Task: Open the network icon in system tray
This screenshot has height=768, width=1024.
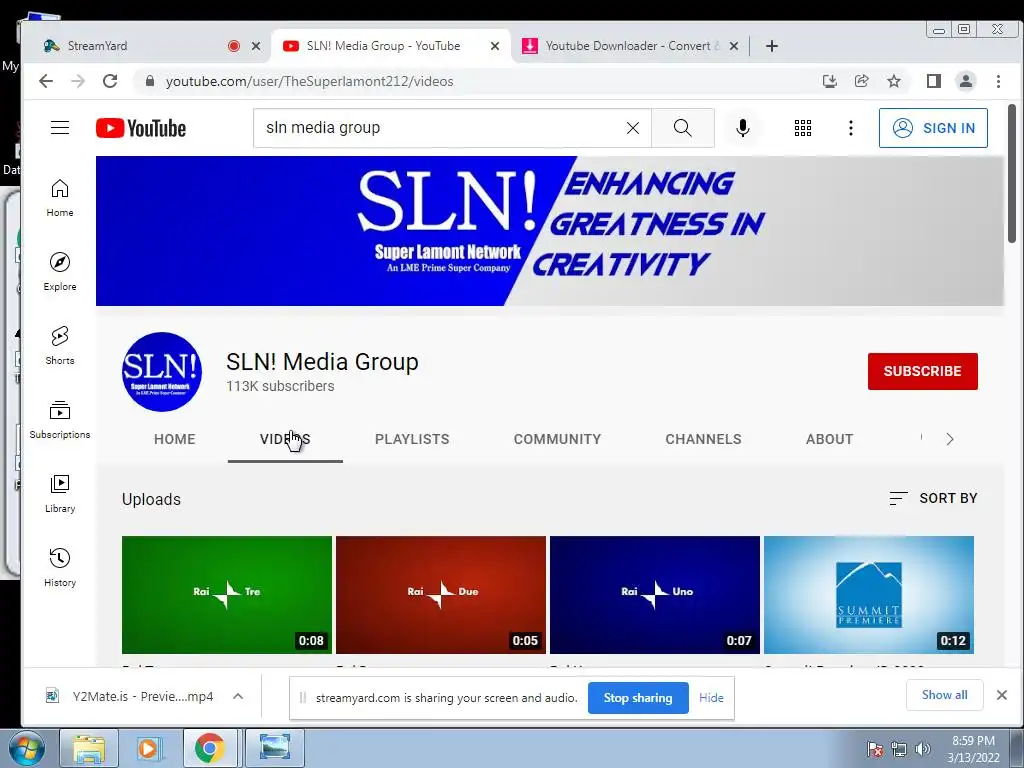Action: (899, 749)
